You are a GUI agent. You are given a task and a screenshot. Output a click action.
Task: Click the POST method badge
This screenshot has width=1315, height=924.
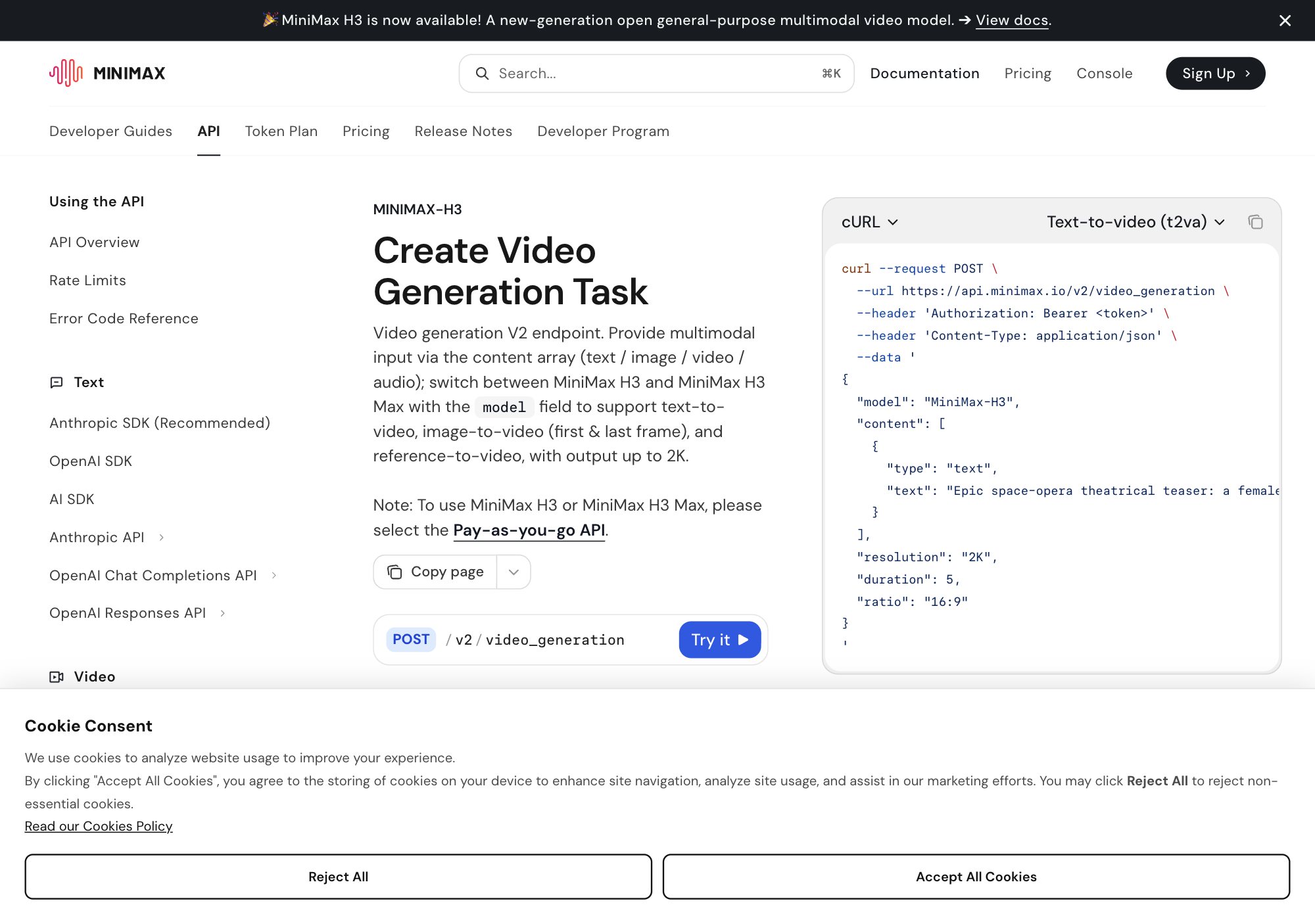pyautogui.click(x=411, y=639)
